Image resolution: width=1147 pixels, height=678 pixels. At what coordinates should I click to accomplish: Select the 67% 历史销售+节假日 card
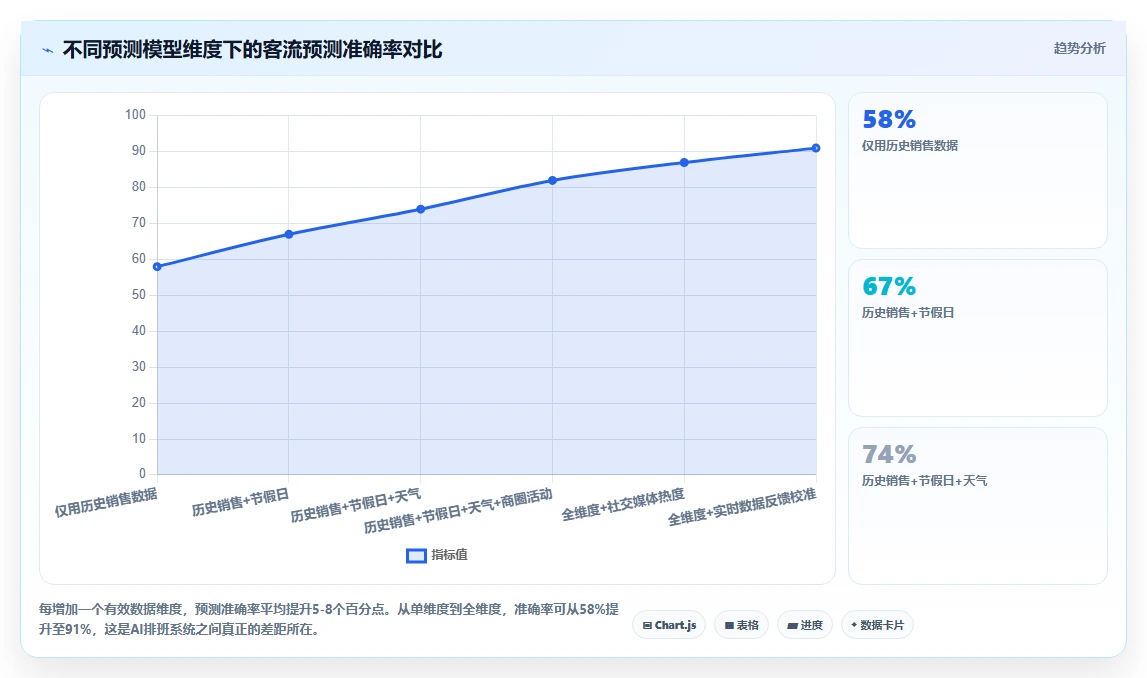pos(977,338)
